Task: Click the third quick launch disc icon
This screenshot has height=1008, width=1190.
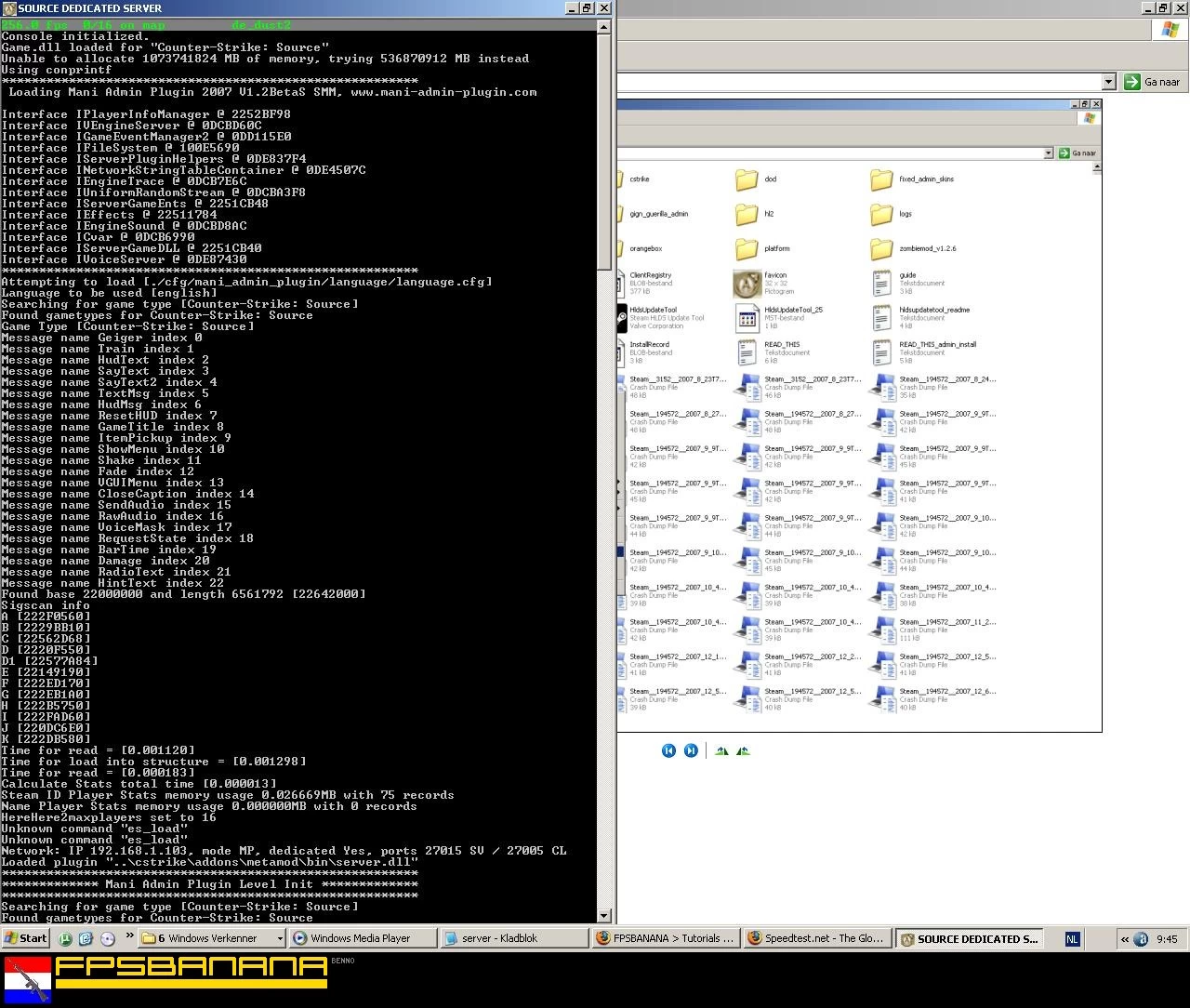Action: coord(107,938)
